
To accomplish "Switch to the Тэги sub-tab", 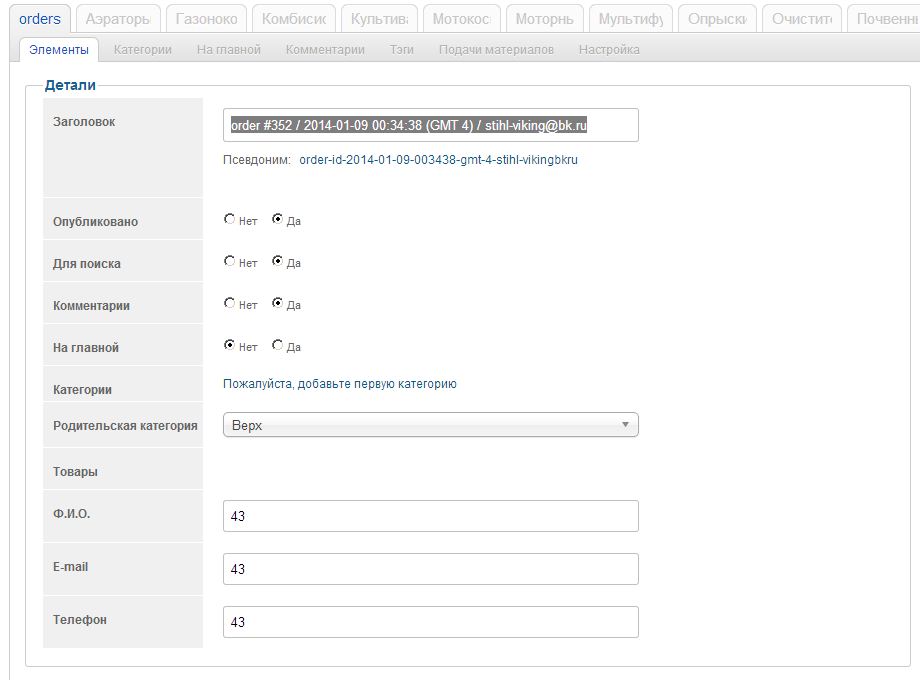I will tap(402, 49).
